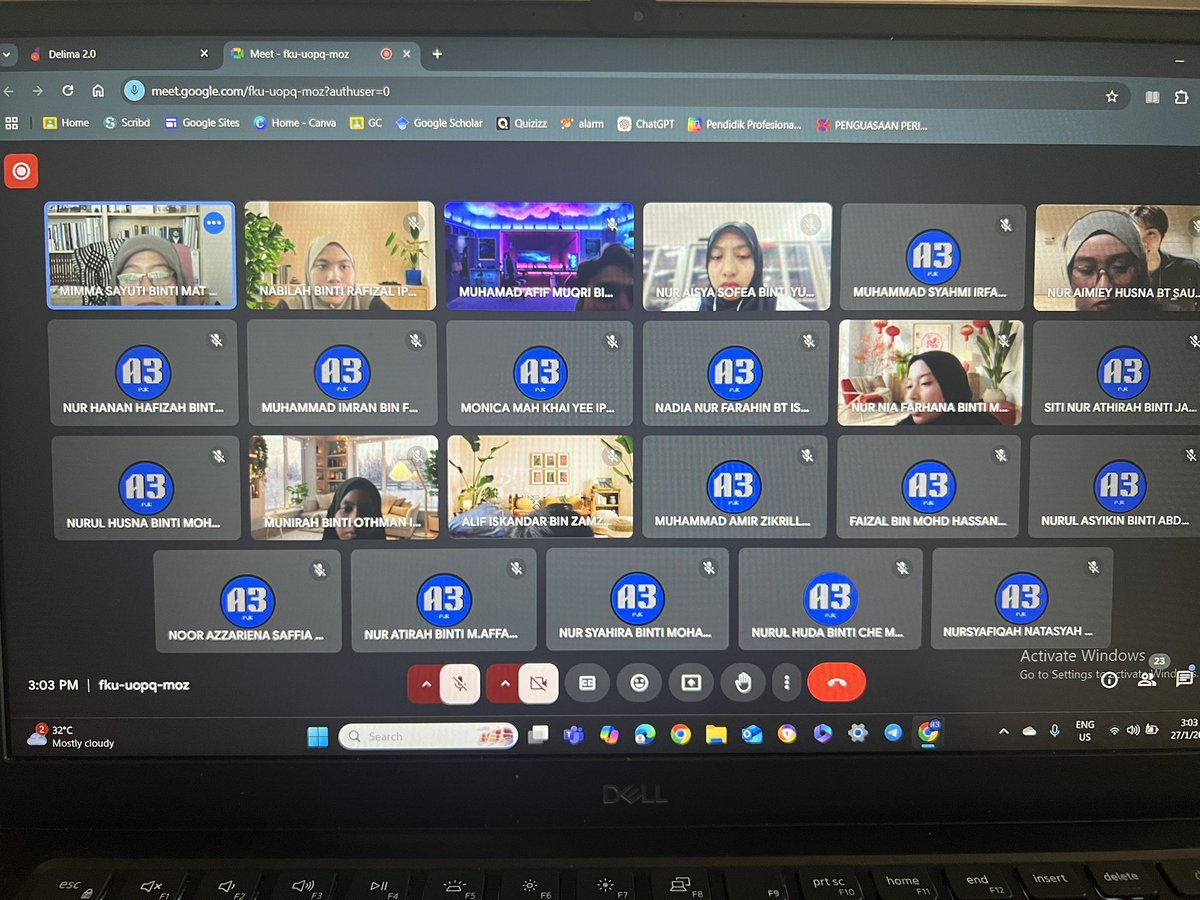Show hidden system tray icons

point(1004,731)
